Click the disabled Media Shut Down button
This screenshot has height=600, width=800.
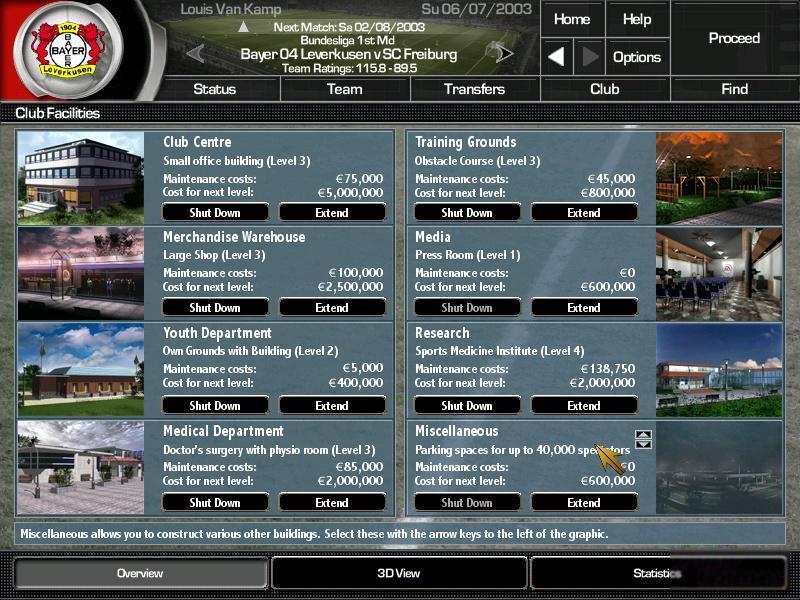pos(467,307)
